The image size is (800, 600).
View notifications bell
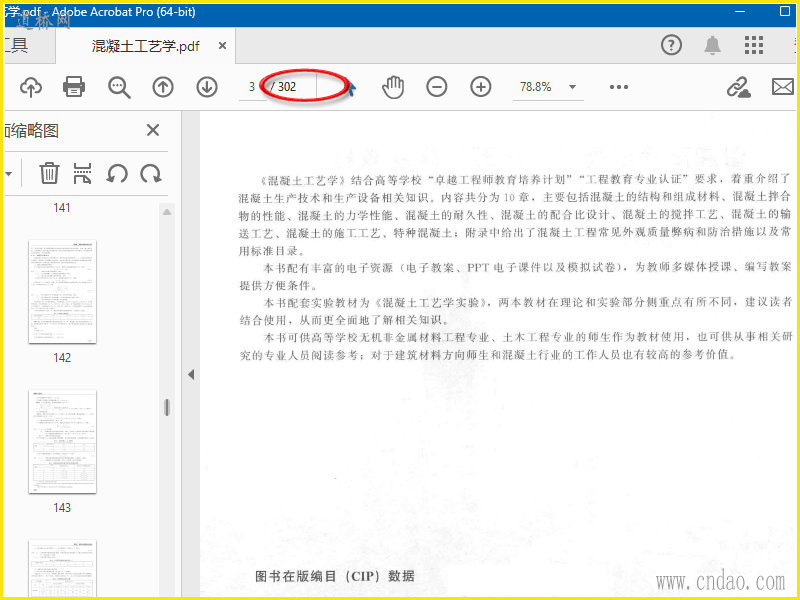[x=712, y=45]
